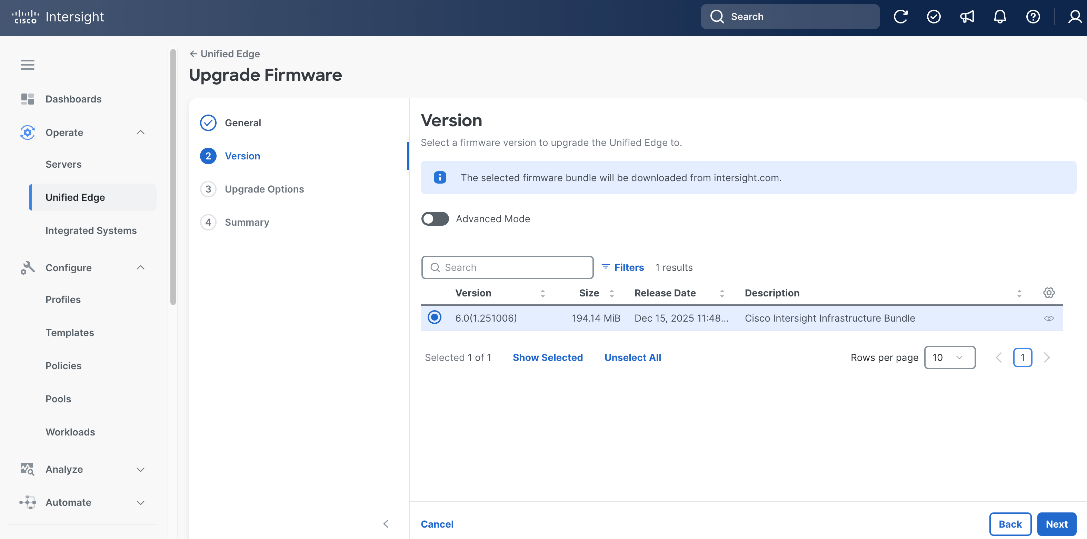Image resolution: width=1087 pixels, height=539 pixels.
Task: Open Templates in the sidebar
Action: (69, 333)
